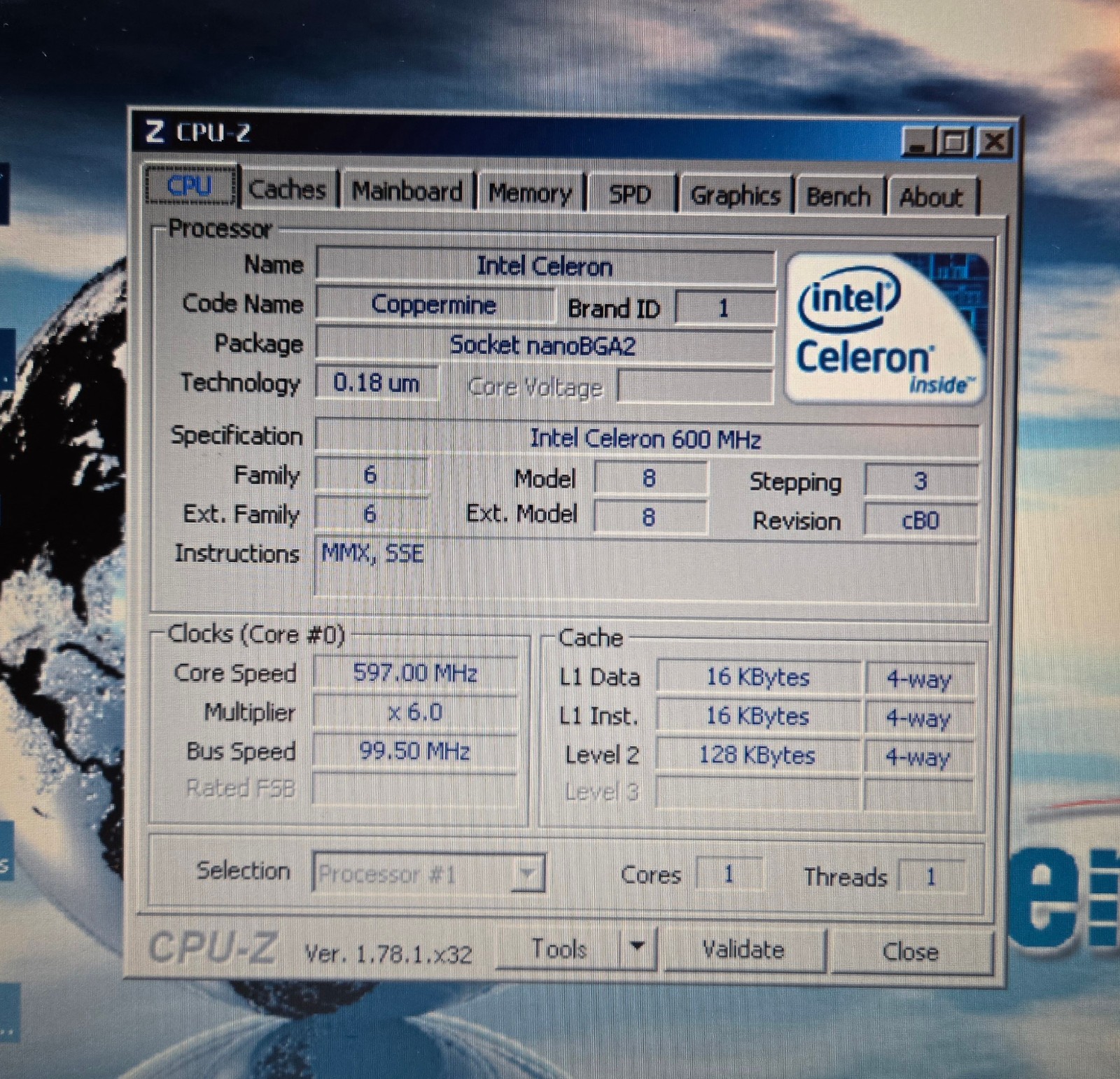Screen dimensions: 1120x1079
Task: Click the Intel Celeron inside logo
Action: 885,328
